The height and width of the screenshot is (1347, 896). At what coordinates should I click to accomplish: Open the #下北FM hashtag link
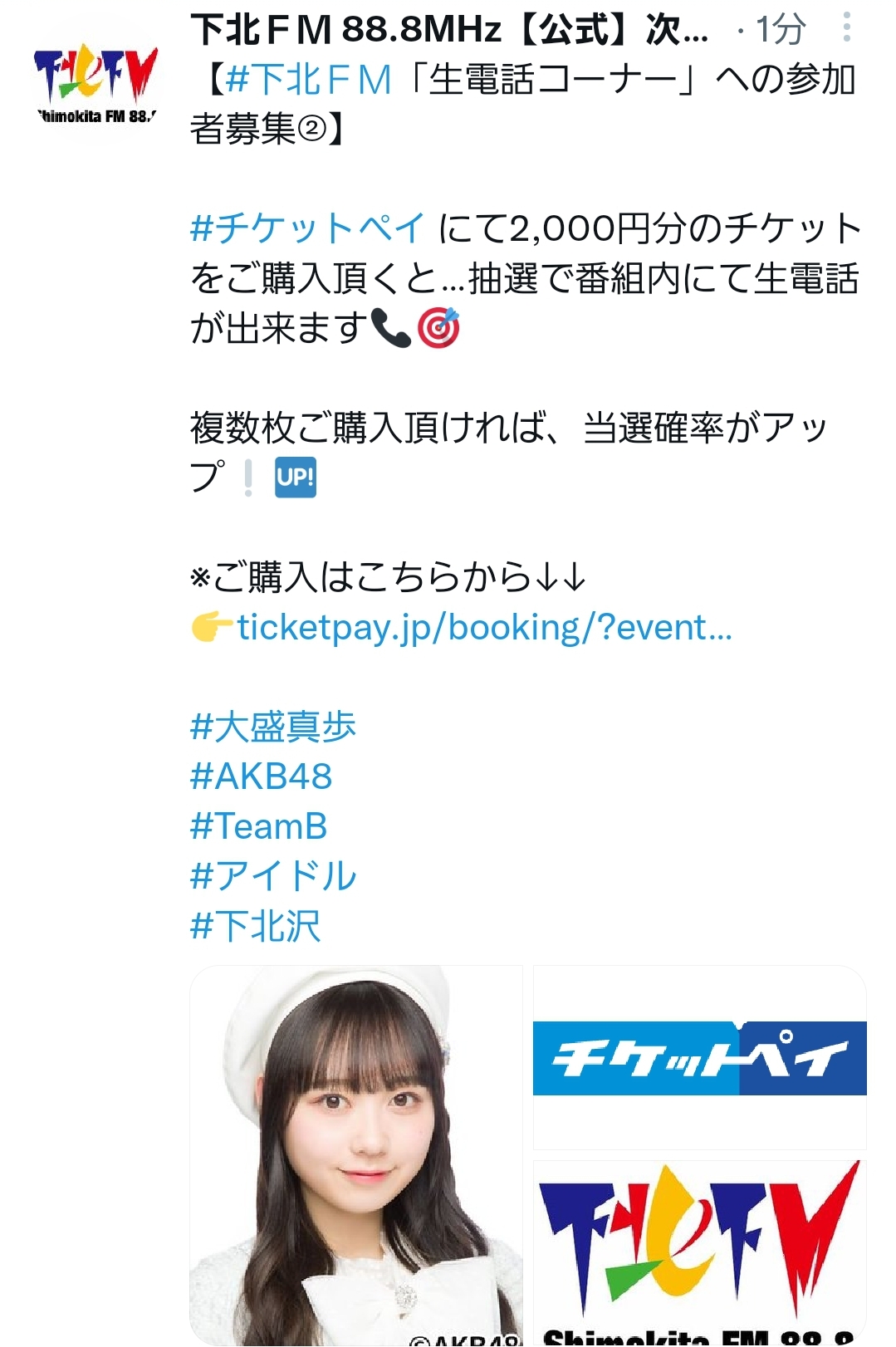[x=308, y=80]
